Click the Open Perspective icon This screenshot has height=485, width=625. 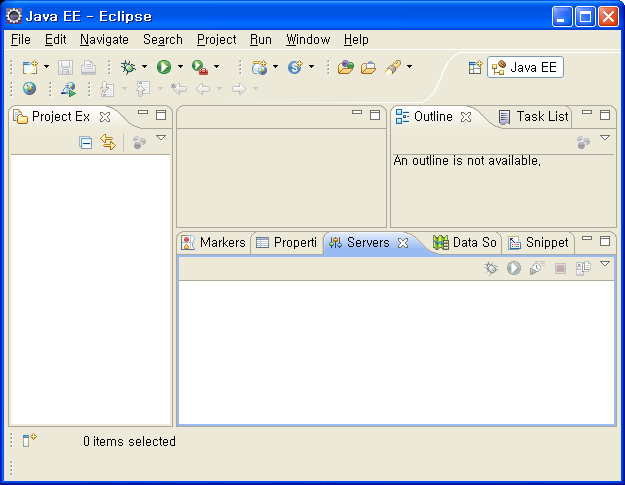coord(475,67)
